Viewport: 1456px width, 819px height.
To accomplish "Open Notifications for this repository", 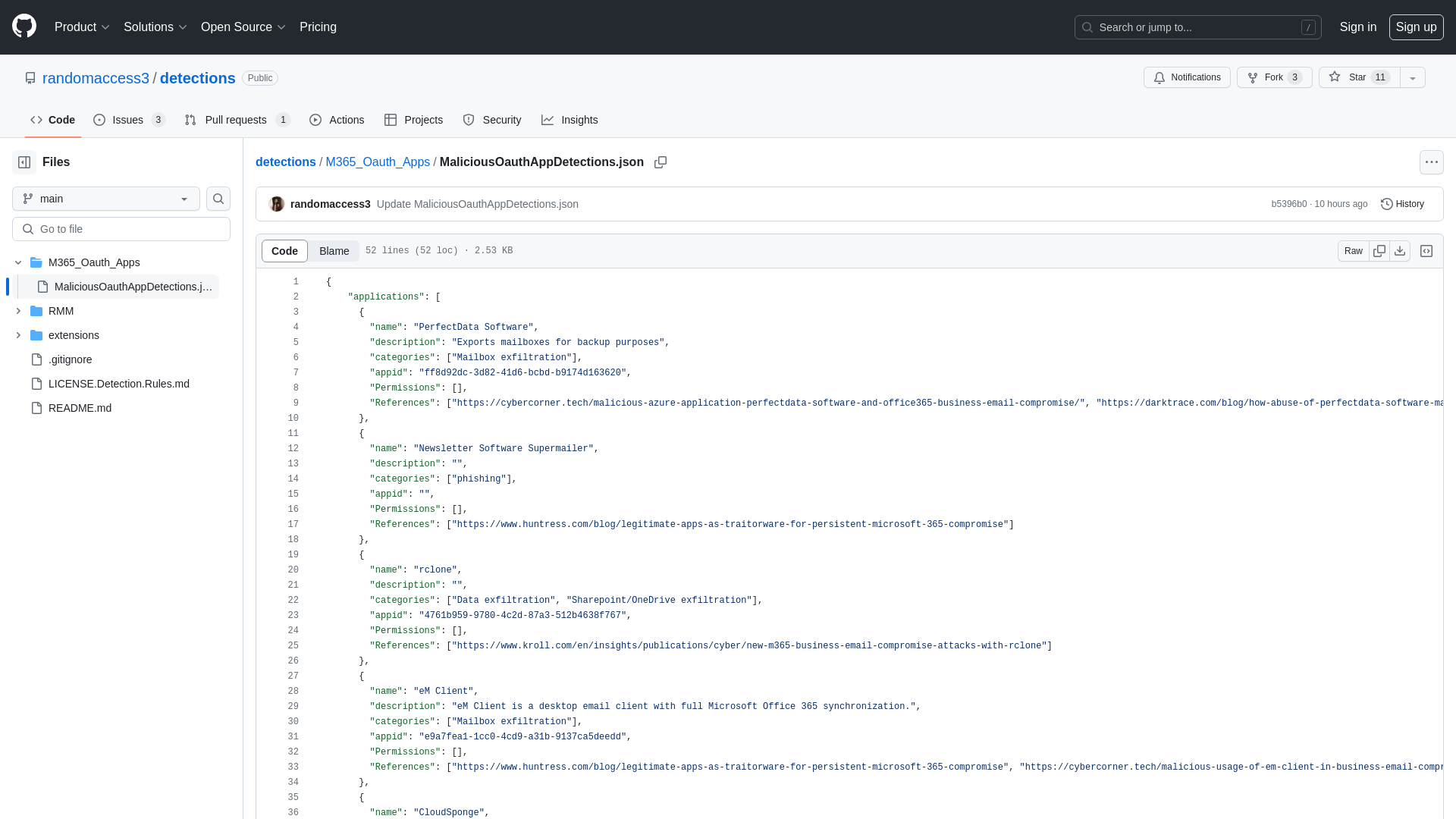I will (1187, 77).
